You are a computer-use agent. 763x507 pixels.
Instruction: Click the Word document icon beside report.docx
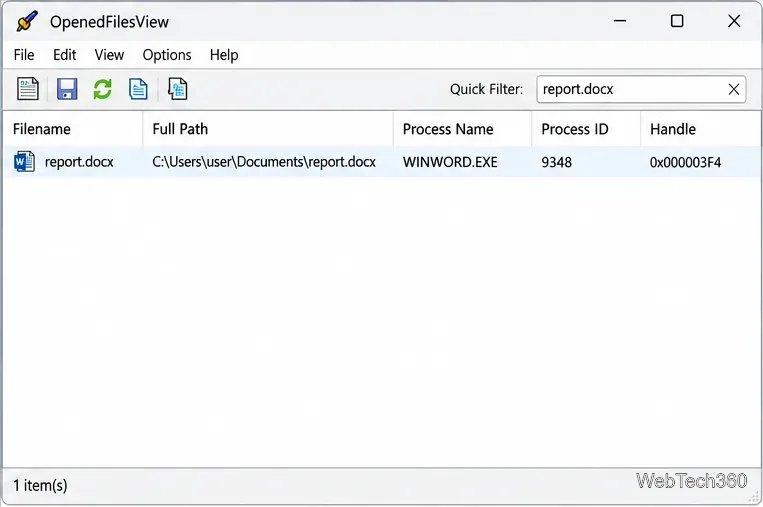[24, 162]
